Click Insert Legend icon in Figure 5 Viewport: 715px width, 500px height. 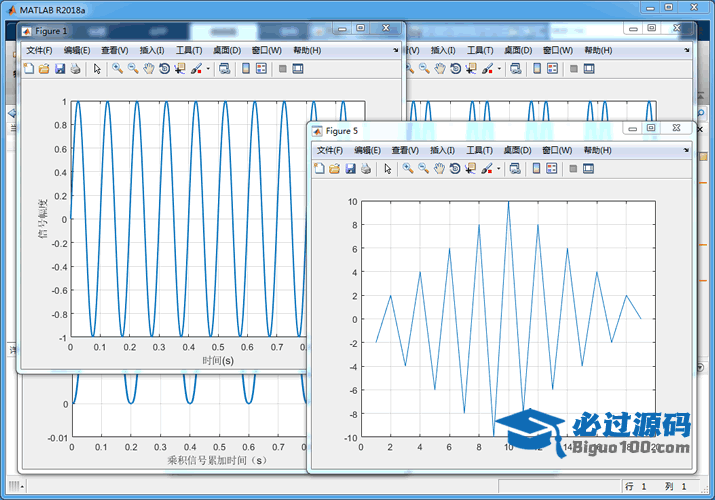[552, 169]
